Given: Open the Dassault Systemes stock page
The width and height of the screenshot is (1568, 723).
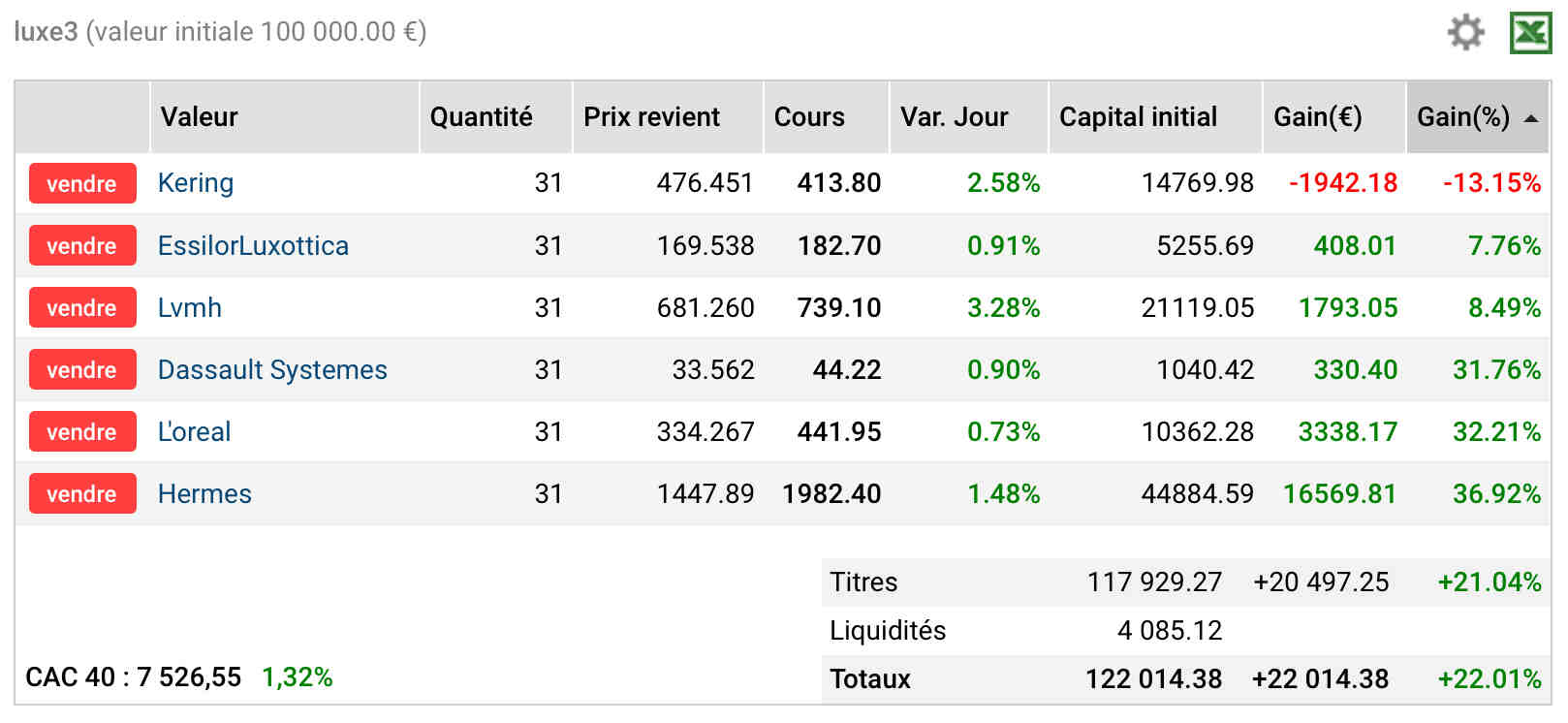Looking at the screenshot, I should pyautogui.click(x=272, y=369).
